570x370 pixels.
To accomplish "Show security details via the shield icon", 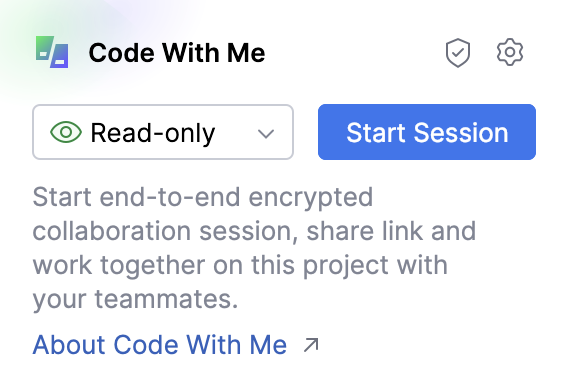I will tap(458, 53).
